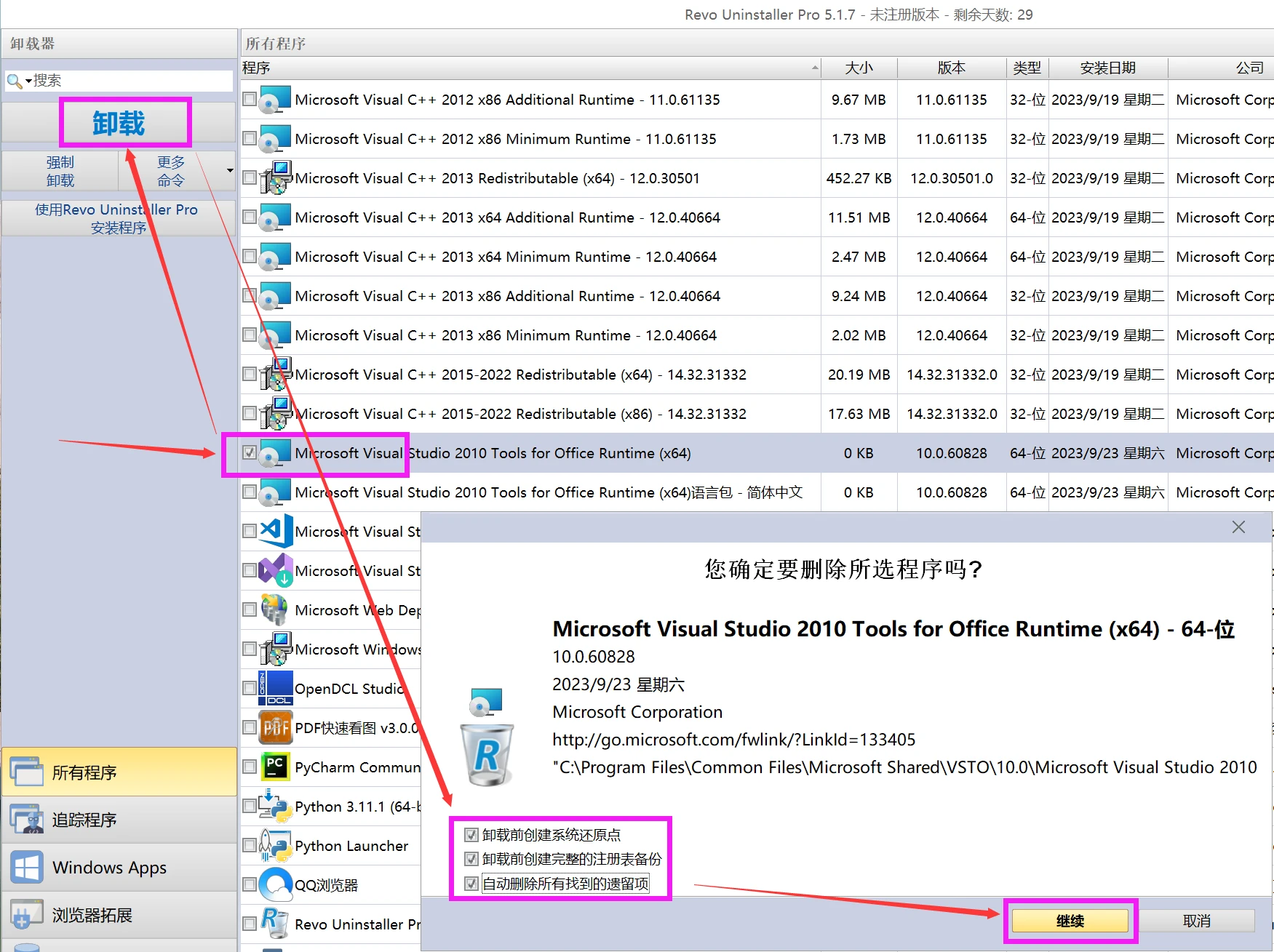The width and height of the screenshot is (1274, 952).
Task: Click 继续 to confirm uninstall
Action: pos(1070,921)
